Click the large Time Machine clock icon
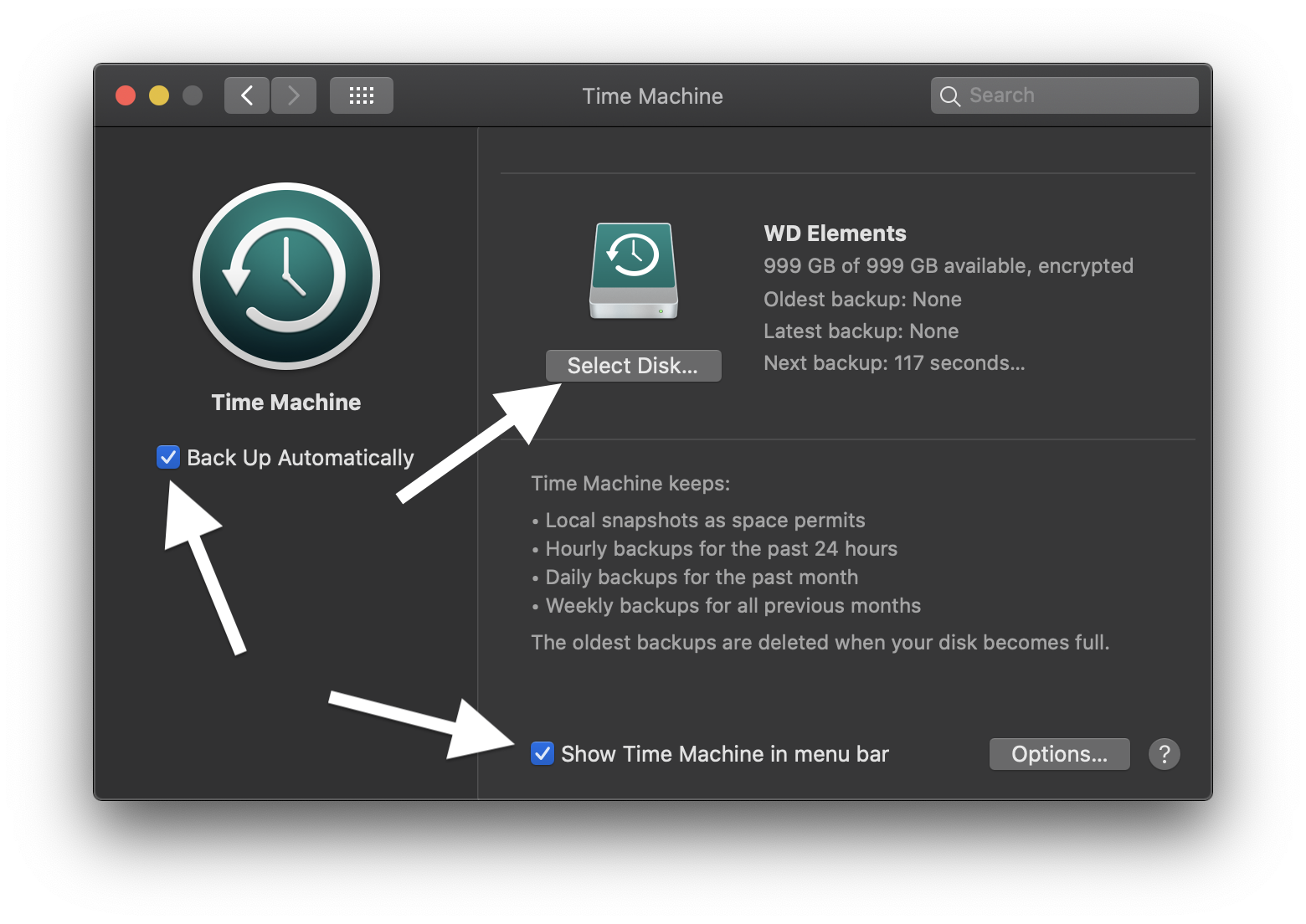The height and width of the screenshot is (924, 1306). (286, 276)
